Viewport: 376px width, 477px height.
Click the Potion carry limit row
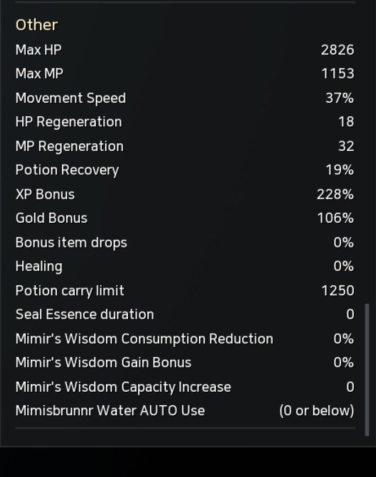click(185, 291)
